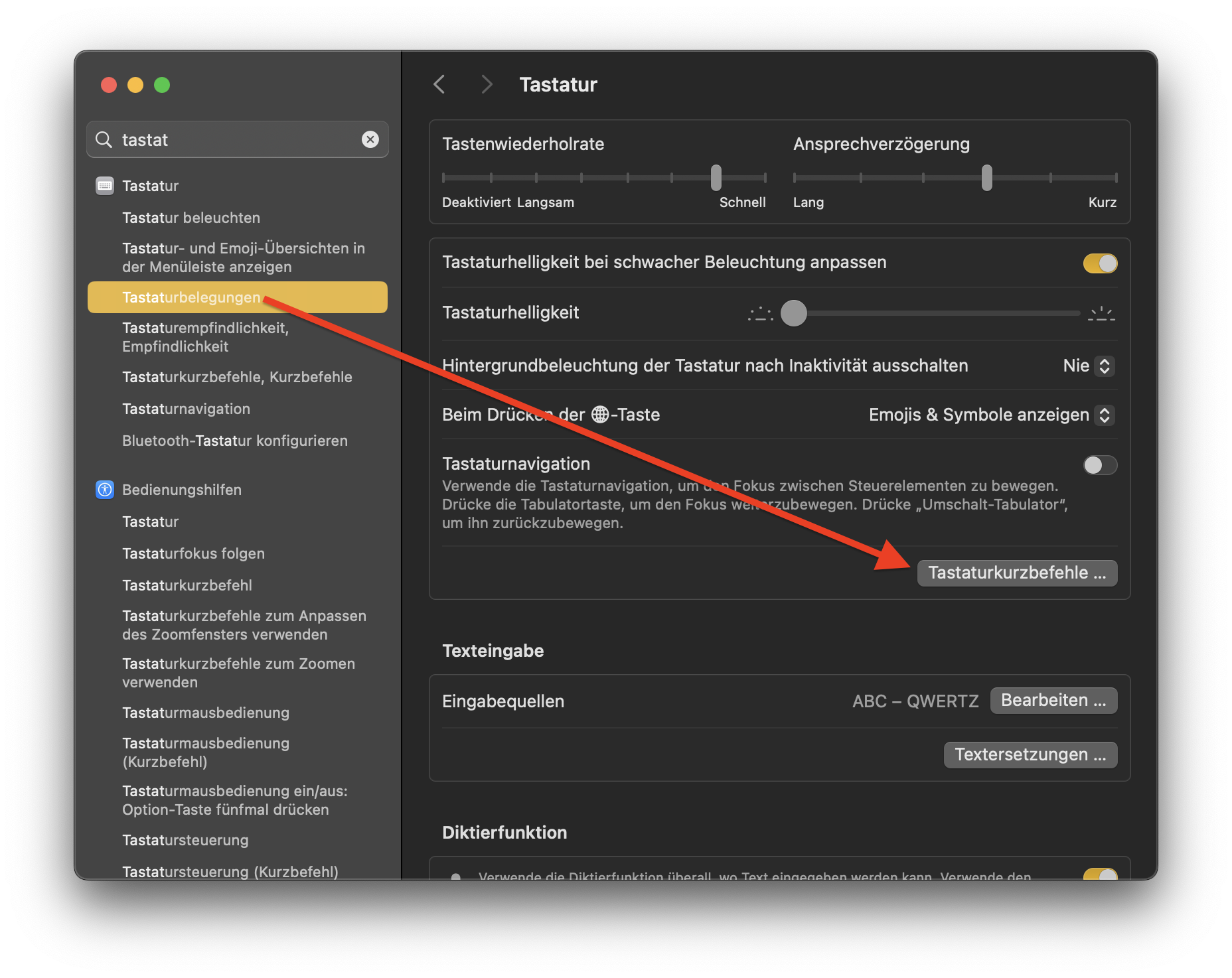Go back with the left chevron
The image size is (1232, 978).
click(439, 84)
